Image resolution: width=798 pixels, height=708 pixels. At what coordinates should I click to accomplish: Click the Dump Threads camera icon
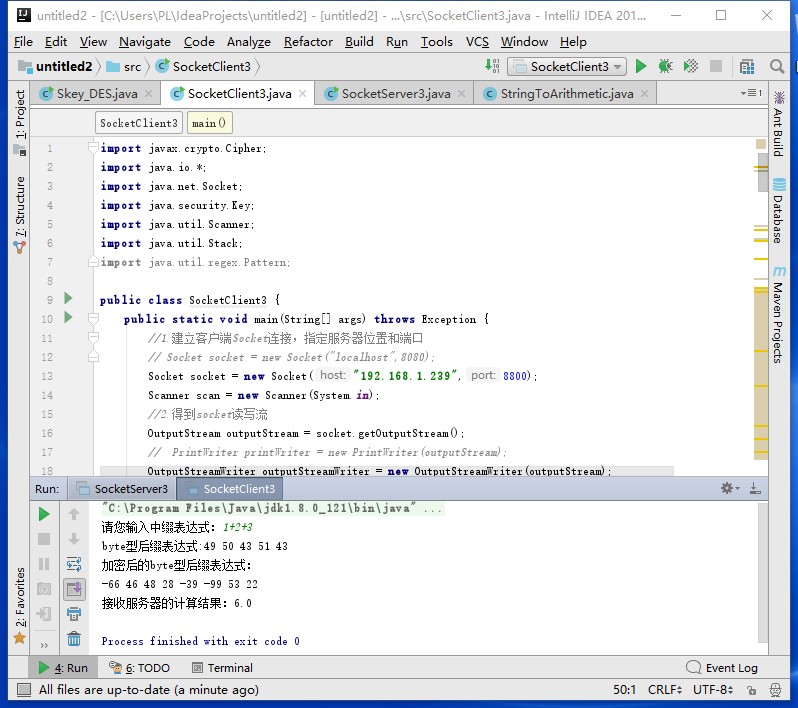point(44,589)
